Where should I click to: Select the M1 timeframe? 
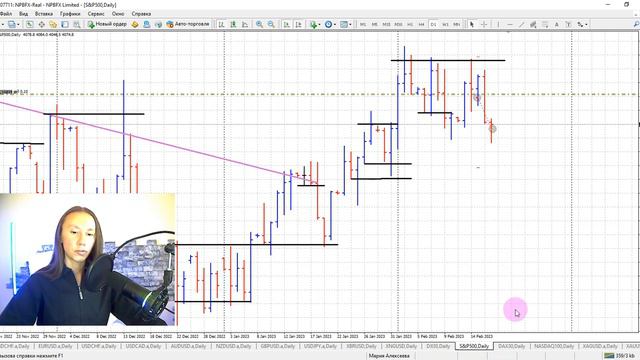click(x=363, y=24)
